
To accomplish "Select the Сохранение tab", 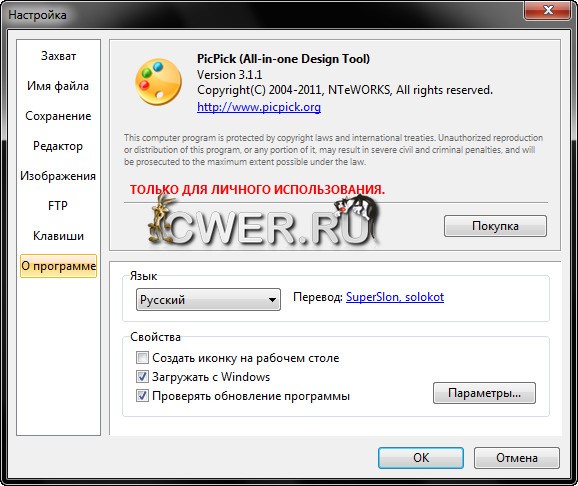I will click(x=58, y=116).
